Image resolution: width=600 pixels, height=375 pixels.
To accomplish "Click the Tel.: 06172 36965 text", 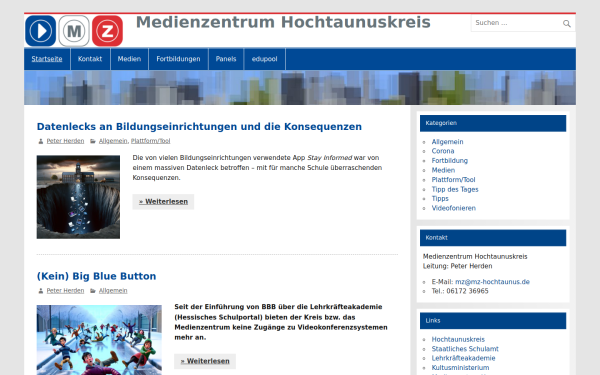I will click(x=460, y=291).
